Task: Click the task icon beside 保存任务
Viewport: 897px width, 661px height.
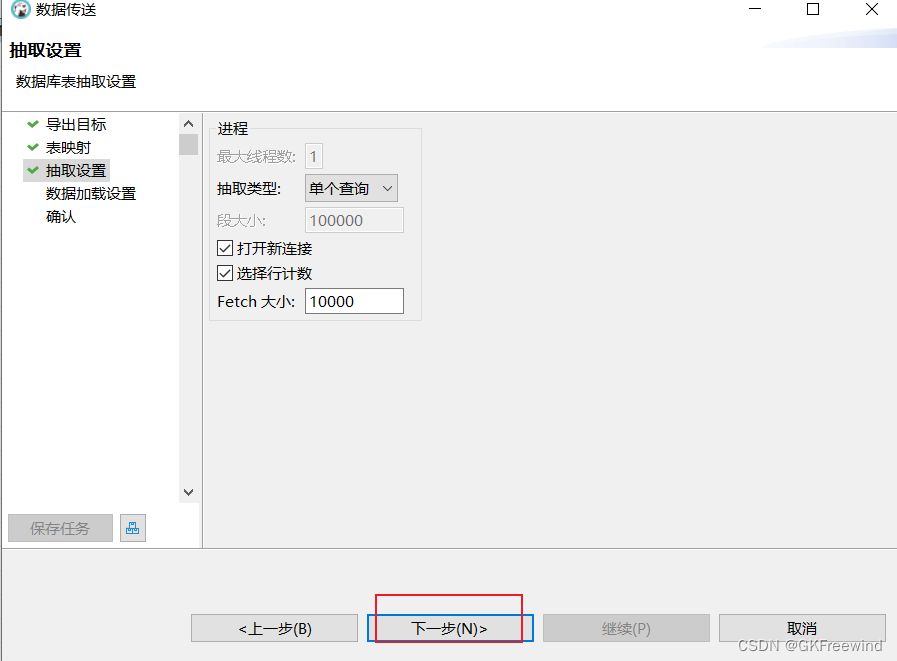Action: pos(132,528)
